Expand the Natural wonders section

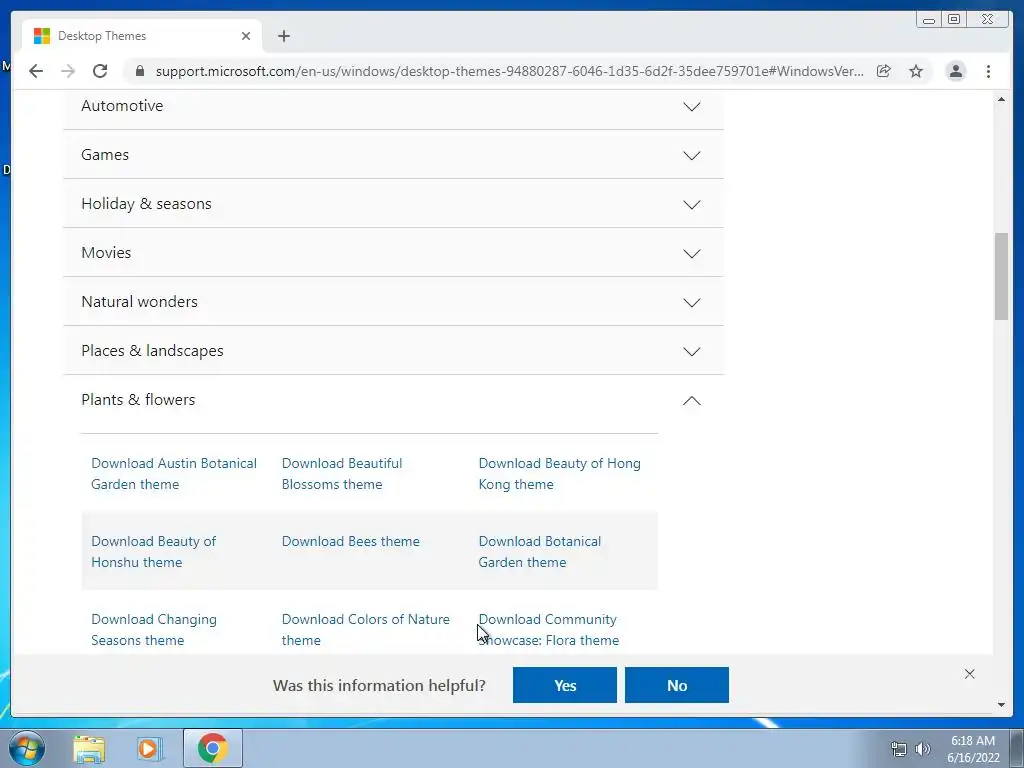(x=393, y=302)
